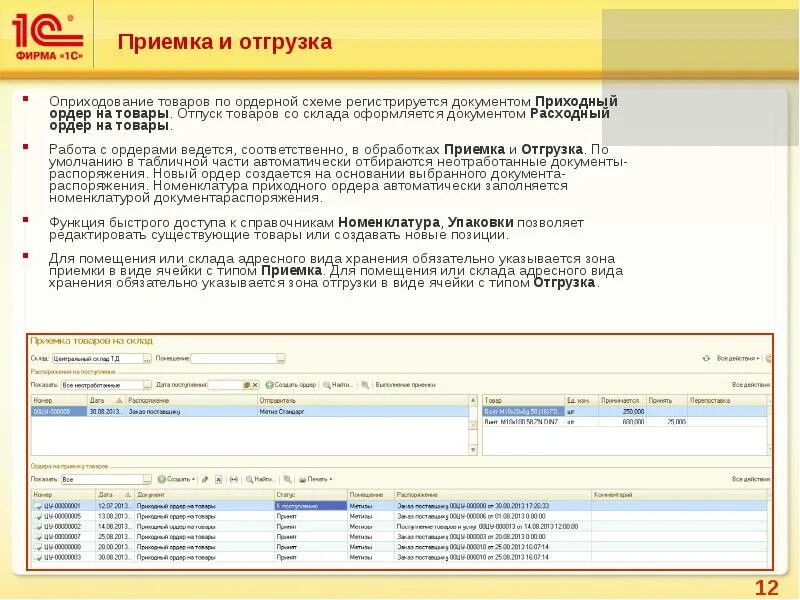Screen dimensions: 800x600
Task: Click К поступлению status cell
Action: [x=310, y=506]
